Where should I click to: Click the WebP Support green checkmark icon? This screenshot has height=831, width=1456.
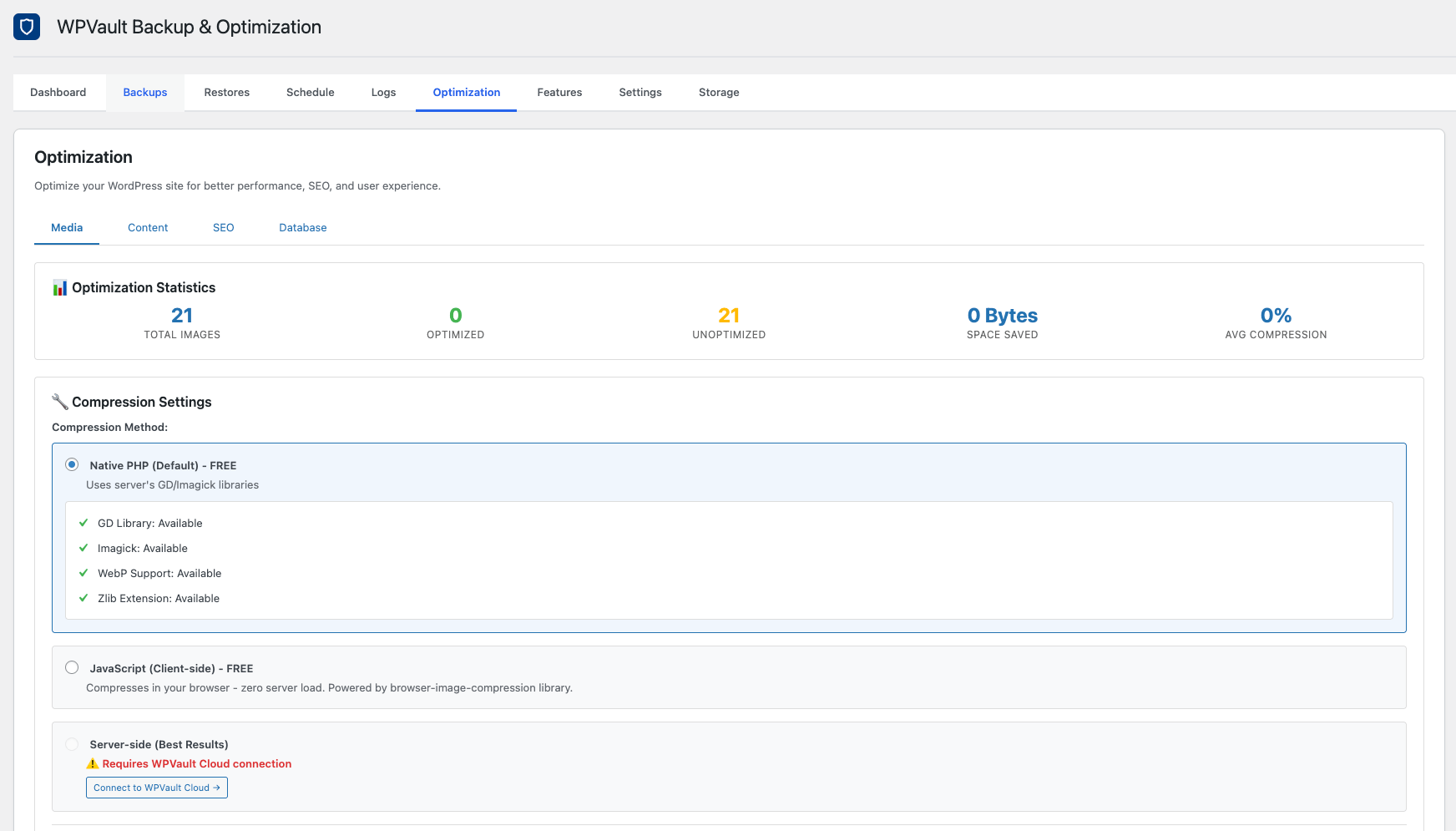[83, 573]
